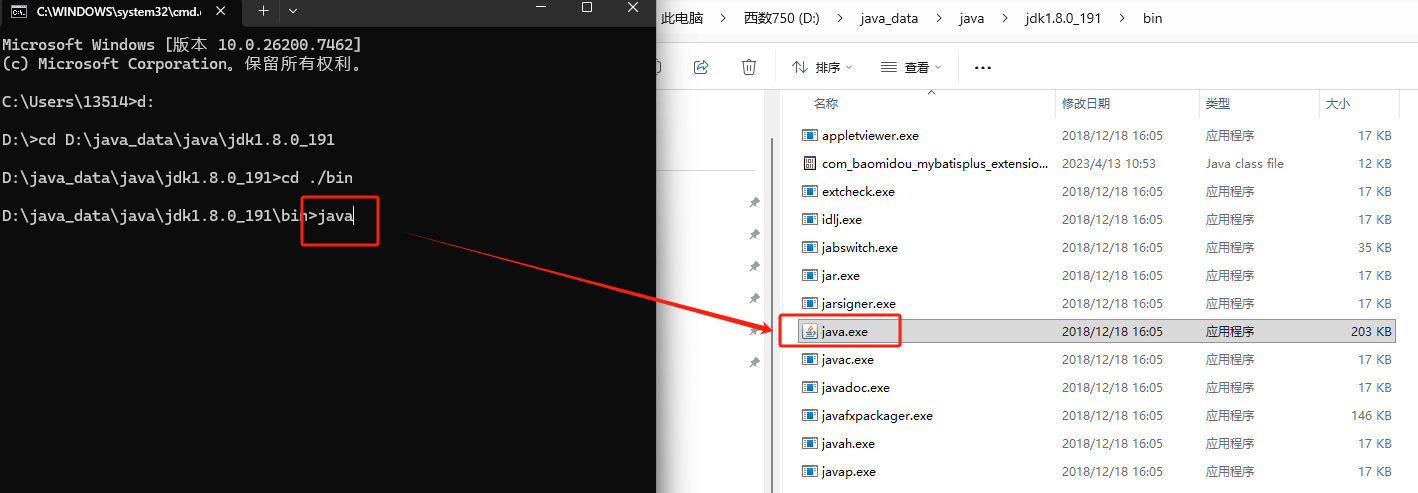Click the 146 KB size cell
Image resolution: width=1418 pixels, height=493 pixels.
click(1371, 415)
